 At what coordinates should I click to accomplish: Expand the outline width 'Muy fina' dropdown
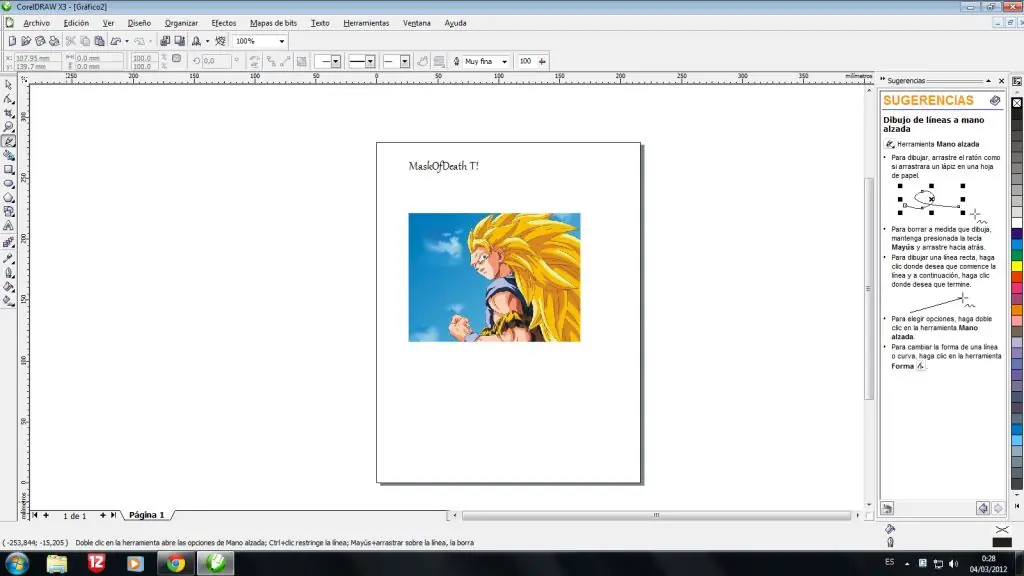[504, 62]
